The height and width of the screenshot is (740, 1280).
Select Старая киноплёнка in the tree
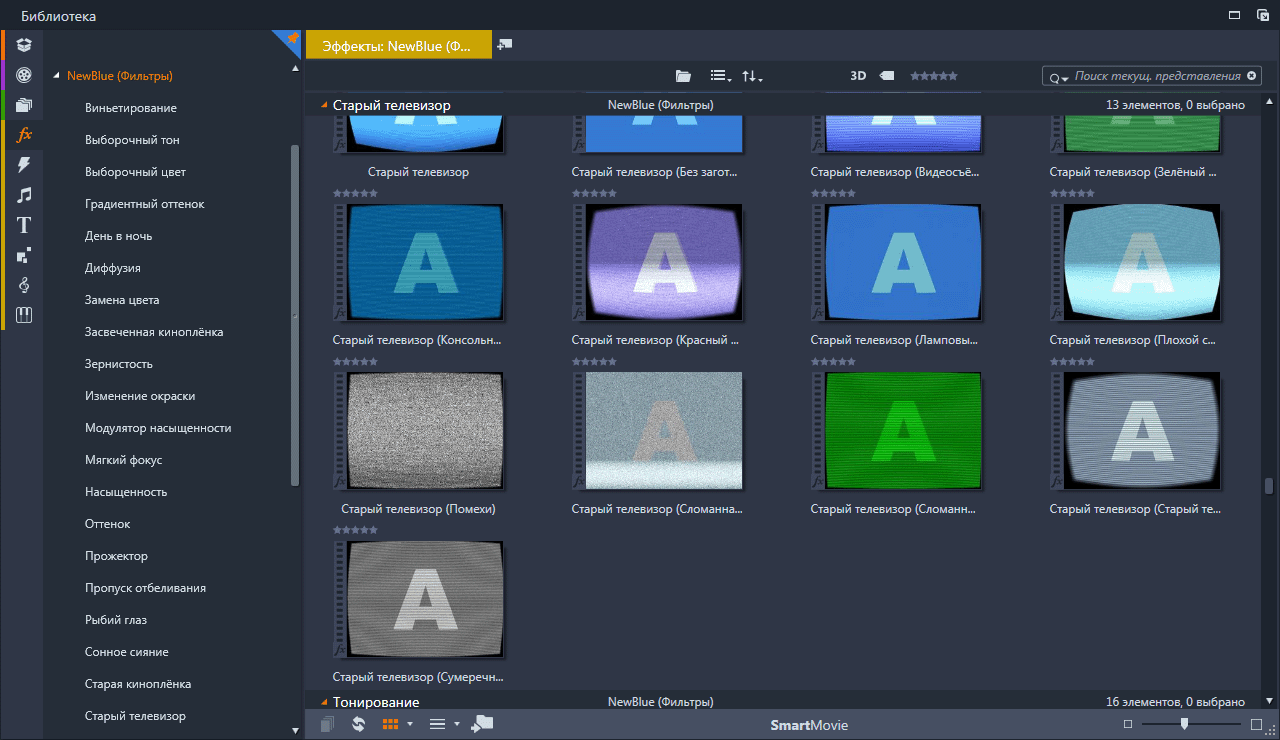(138, 684)
